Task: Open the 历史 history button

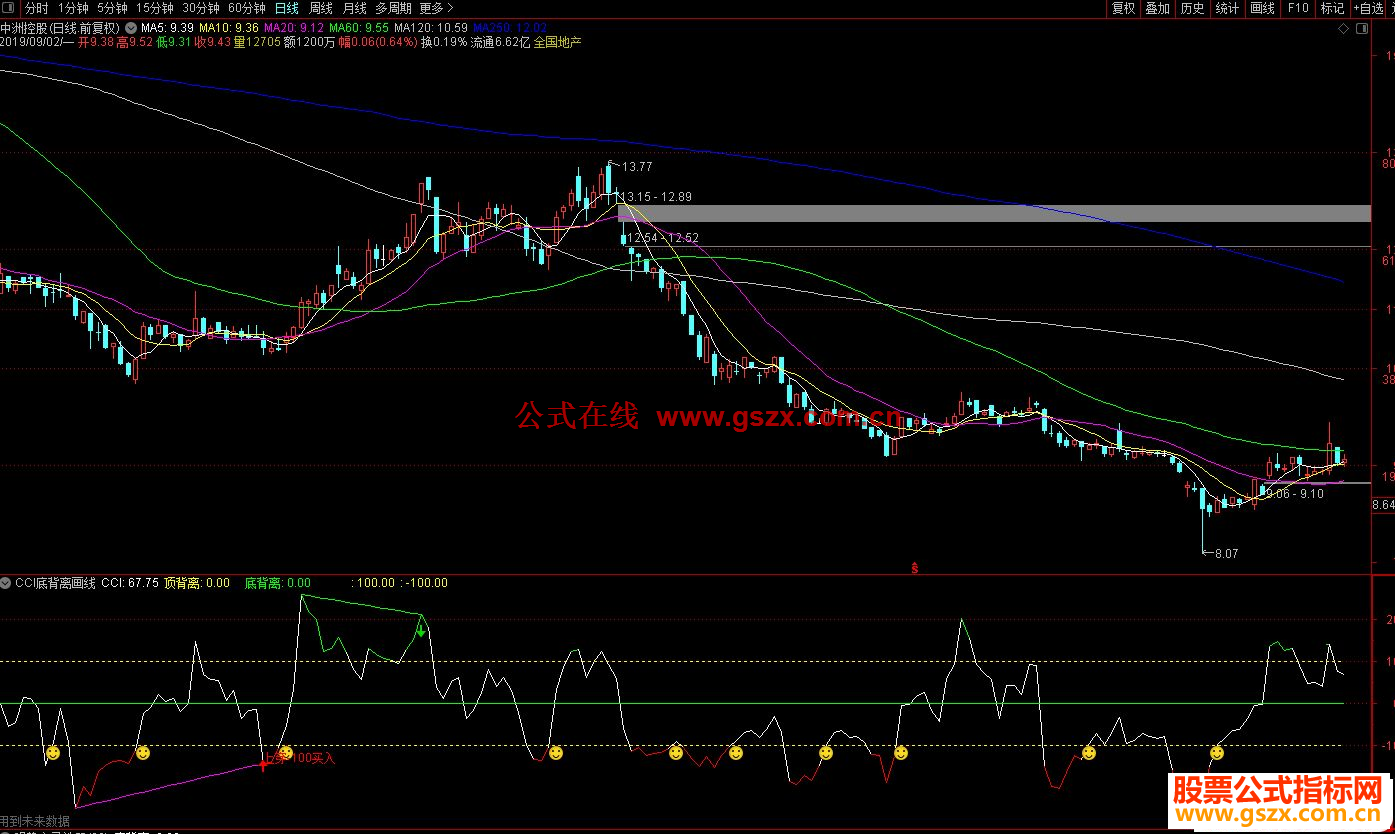Action: tap(1192, 8)
